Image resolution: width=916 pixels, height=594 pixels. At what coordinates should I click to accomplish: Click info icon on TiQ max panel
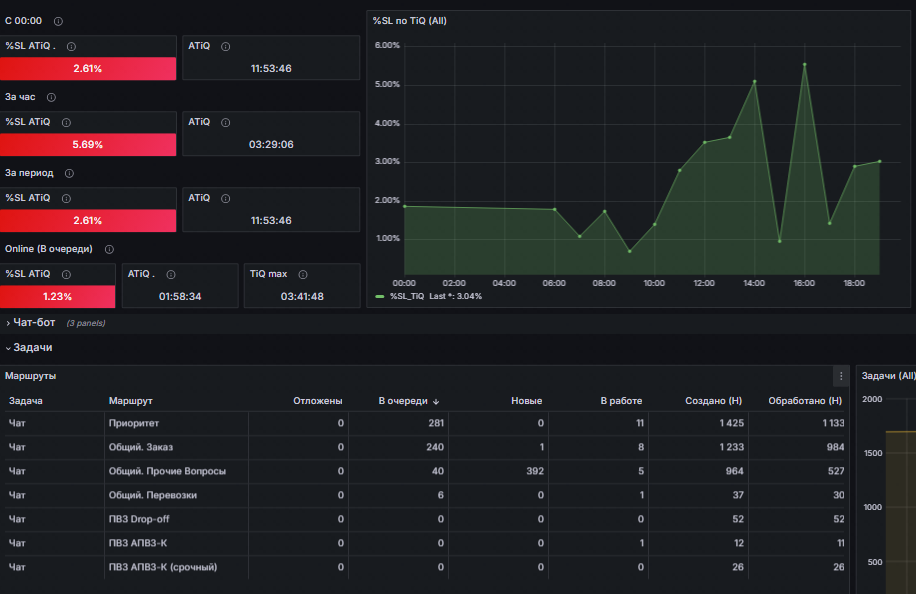pyautogui.click(x=303, y=274)
